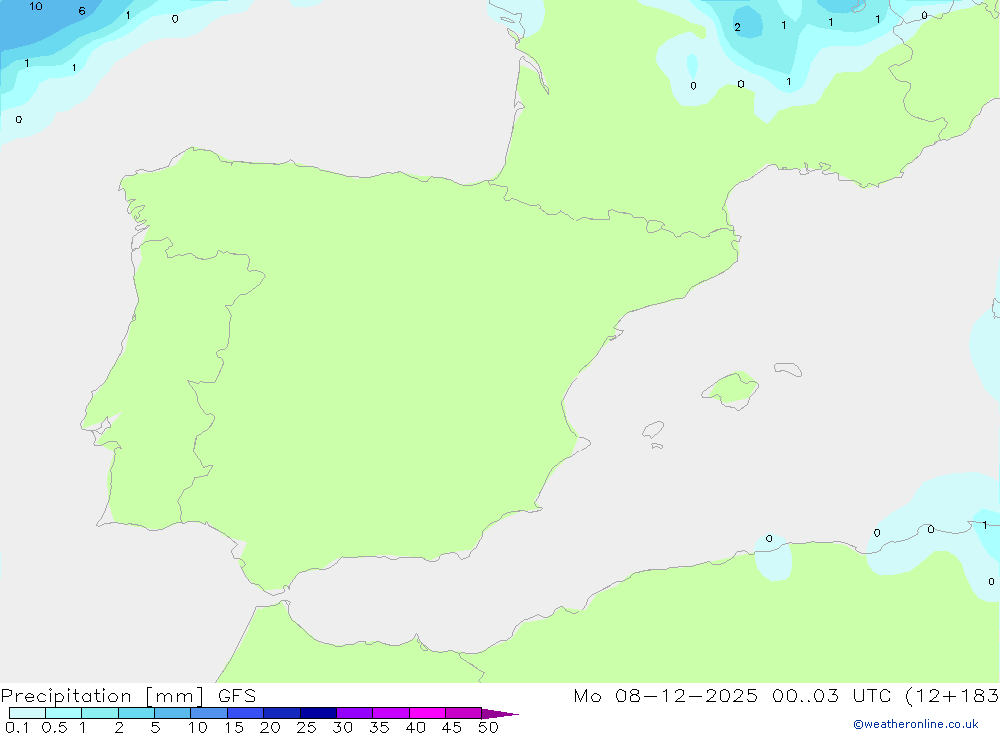Click the '(12+183' forecast run text
The image size is (1000, 733).
[x=952, y=695]
